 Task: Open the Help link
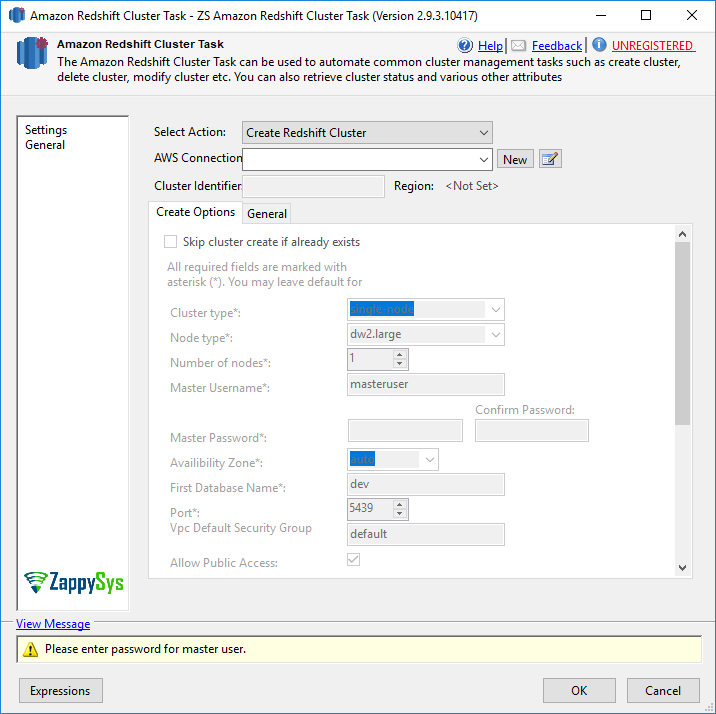[x=490, y=46]
